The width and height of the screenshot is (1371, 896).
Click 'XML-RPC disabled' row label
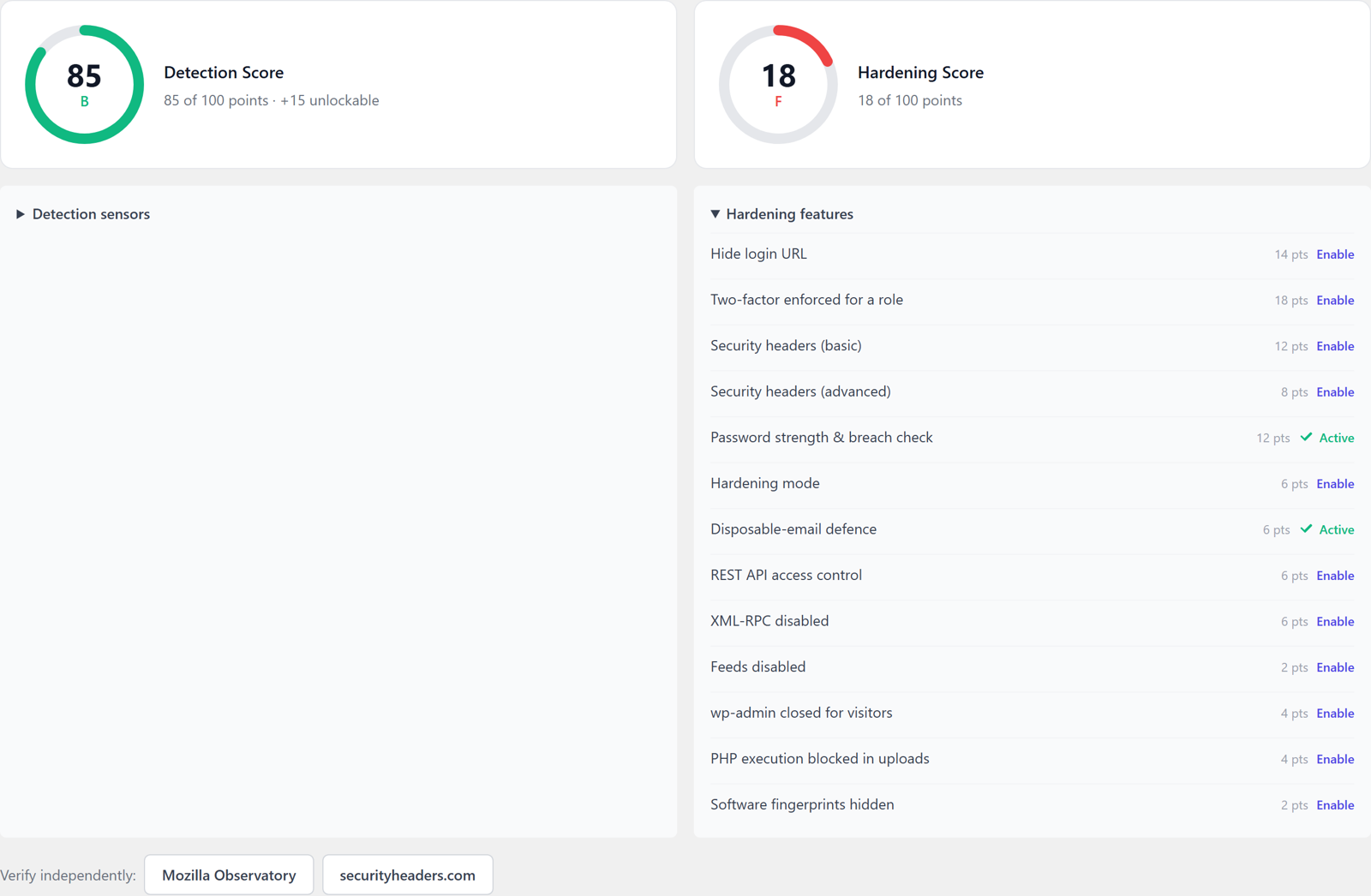[x=769, y=621]
